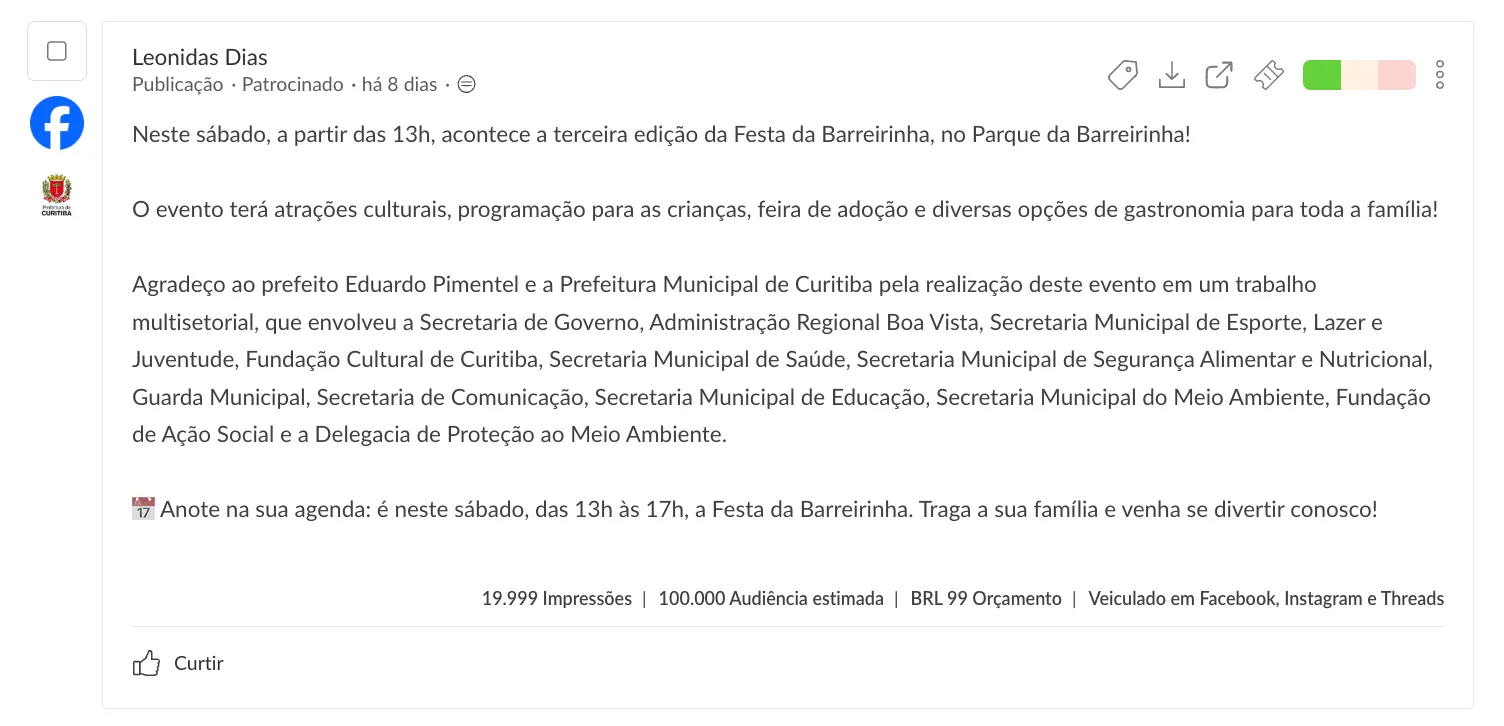Open post in external window icon
This screenshot has width=1504, height=726.
[1219, 75]
